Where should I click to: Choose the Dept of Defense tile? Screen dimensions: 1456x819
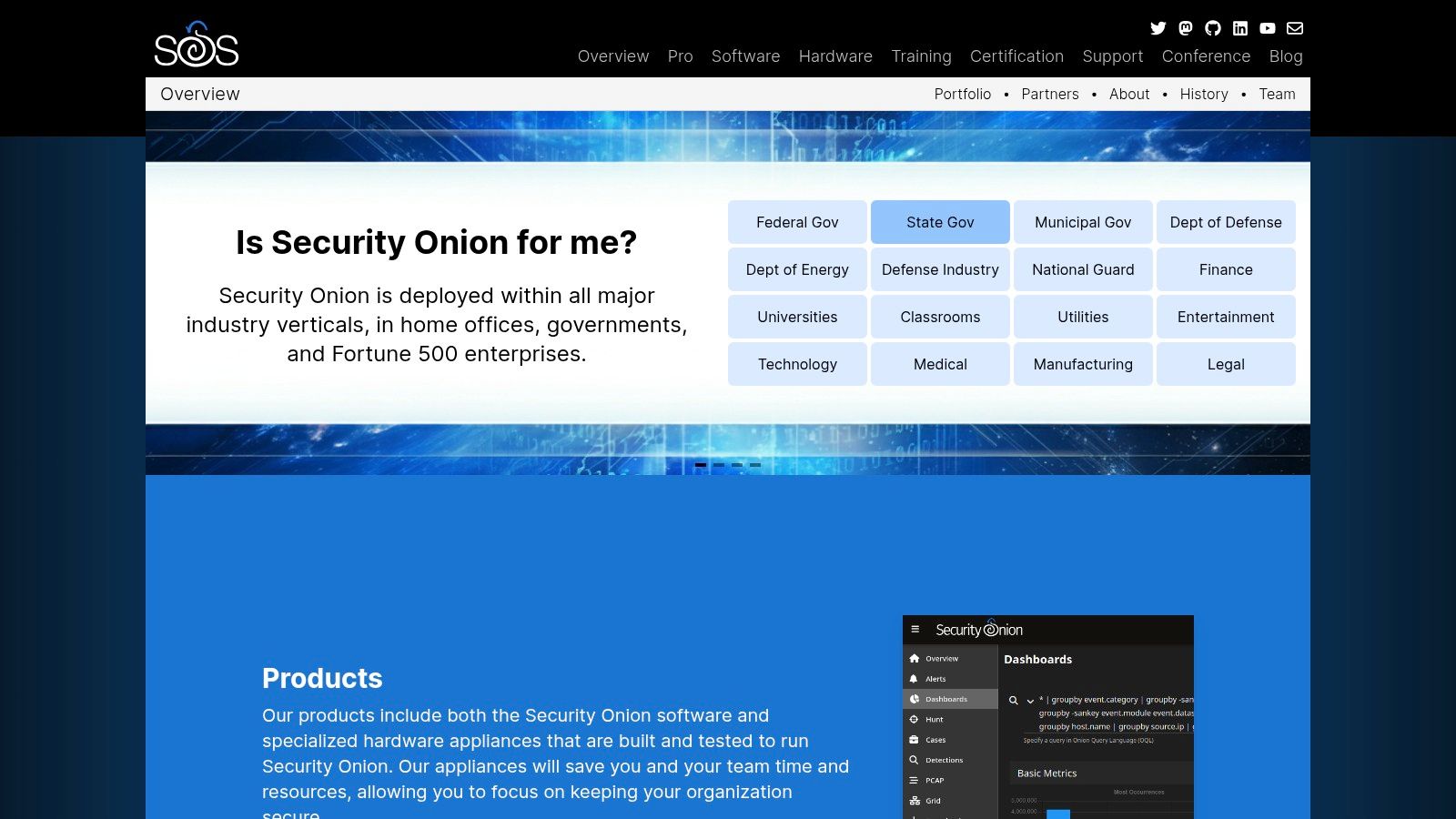(1226, 222)
